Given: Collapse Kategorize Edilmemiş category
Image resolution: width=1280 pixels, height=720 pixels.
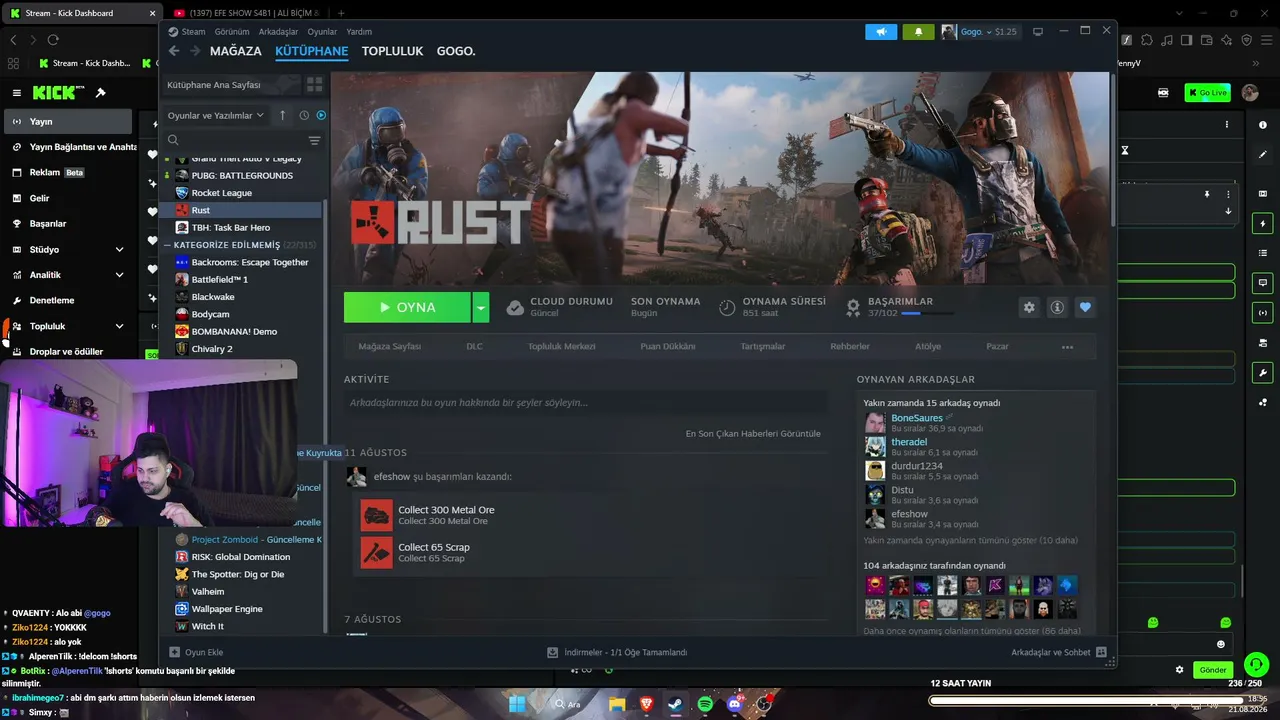Looking at the screenshot, I should point(168,245).
